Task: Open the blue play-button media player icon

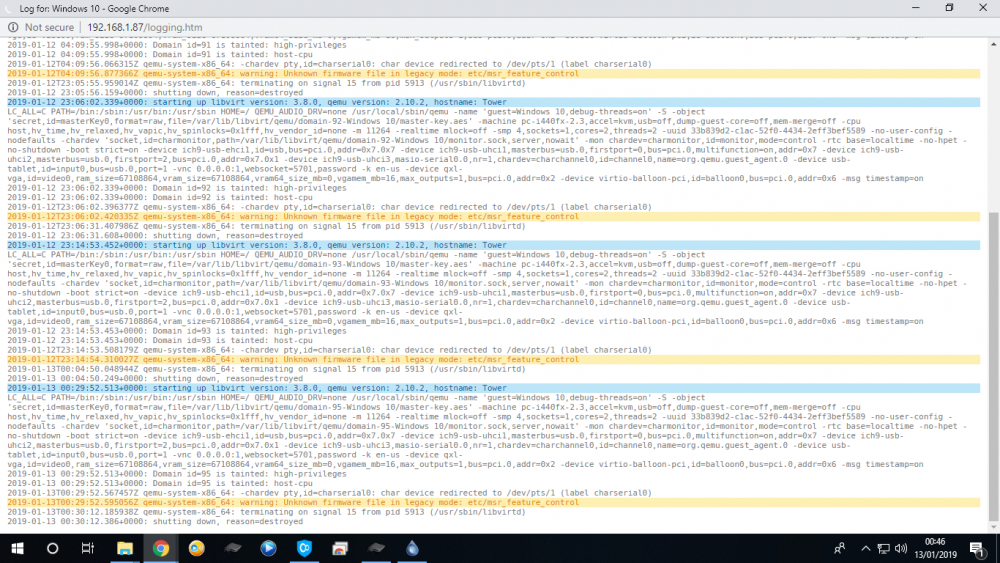Action: click(x=268, y=548)
